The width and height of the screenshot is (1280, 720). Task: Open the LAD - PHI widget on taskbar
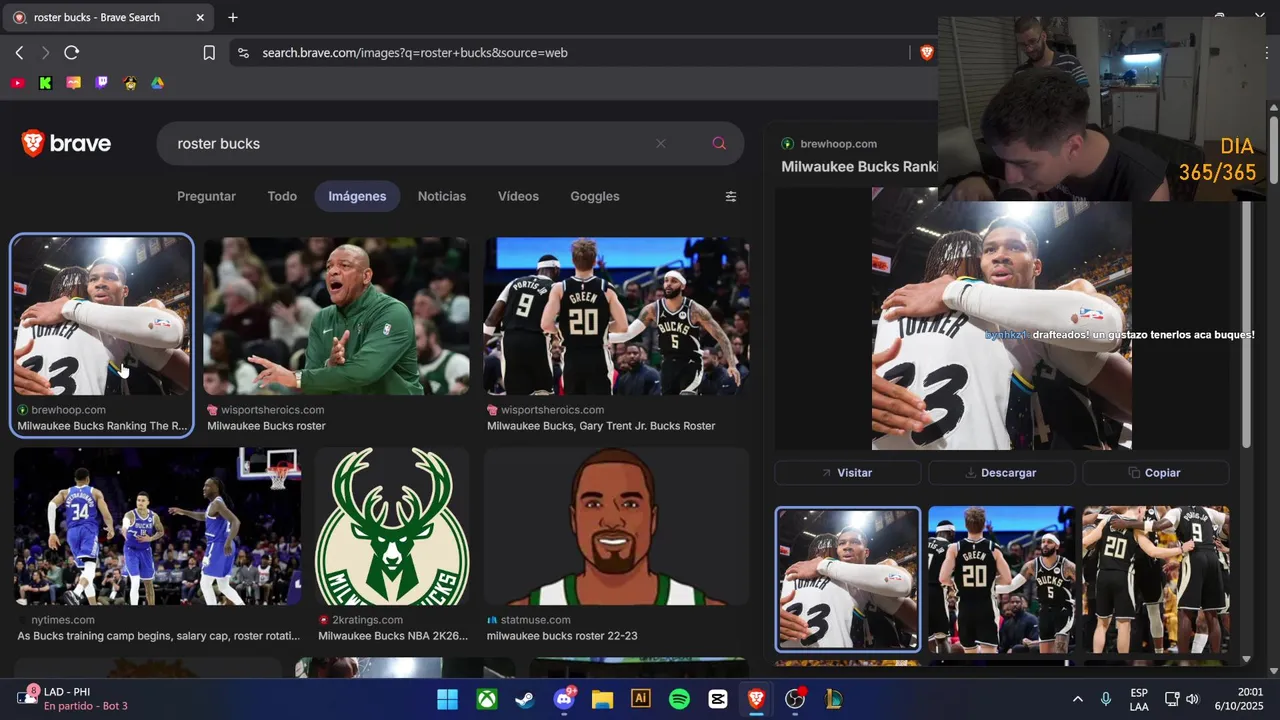73,699
